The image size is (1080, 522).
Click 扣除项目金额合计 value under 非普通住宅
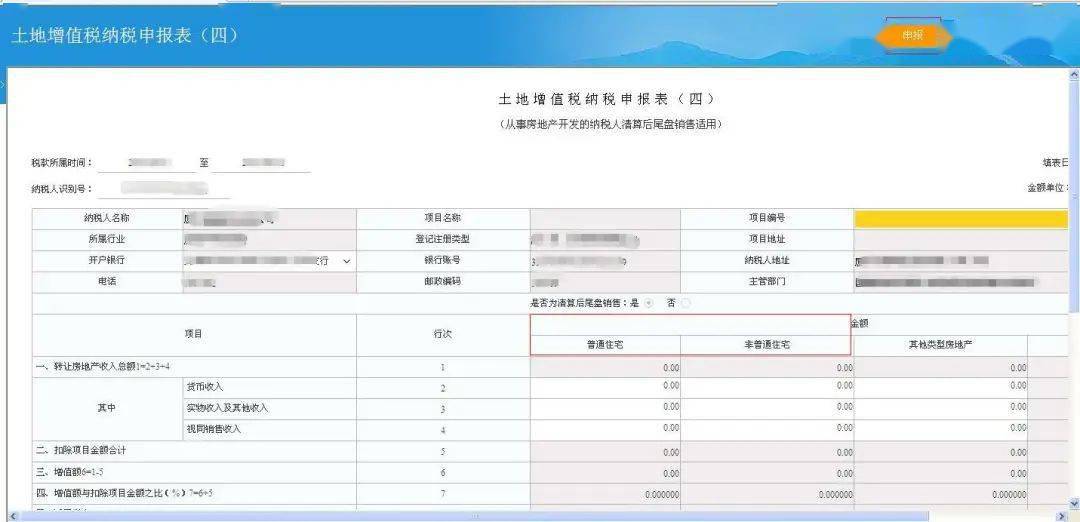click(767, 452)
